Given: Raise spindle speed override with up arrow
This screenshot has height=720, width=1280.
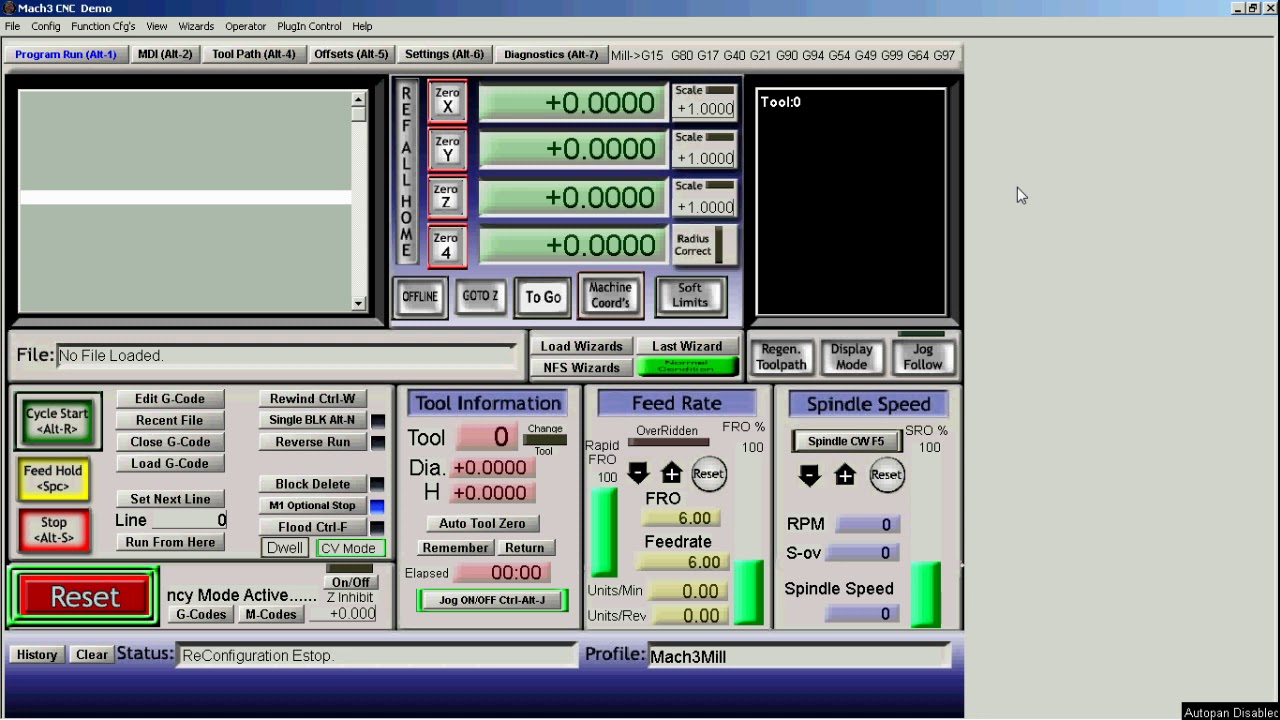Looking at the screenshot, I should (x=845, y=475).
